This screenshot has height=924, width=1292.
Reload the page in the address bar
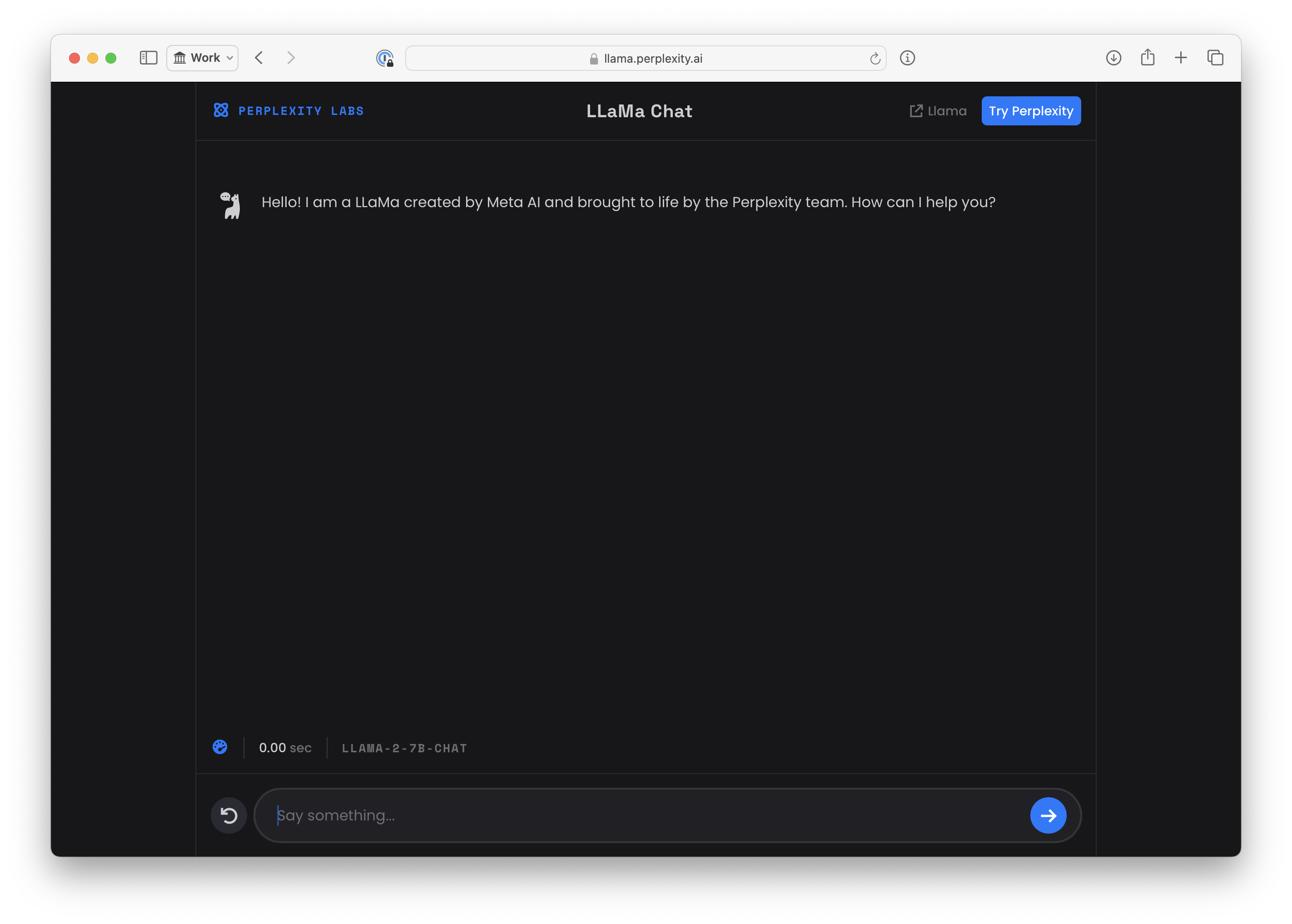point(875,59)
